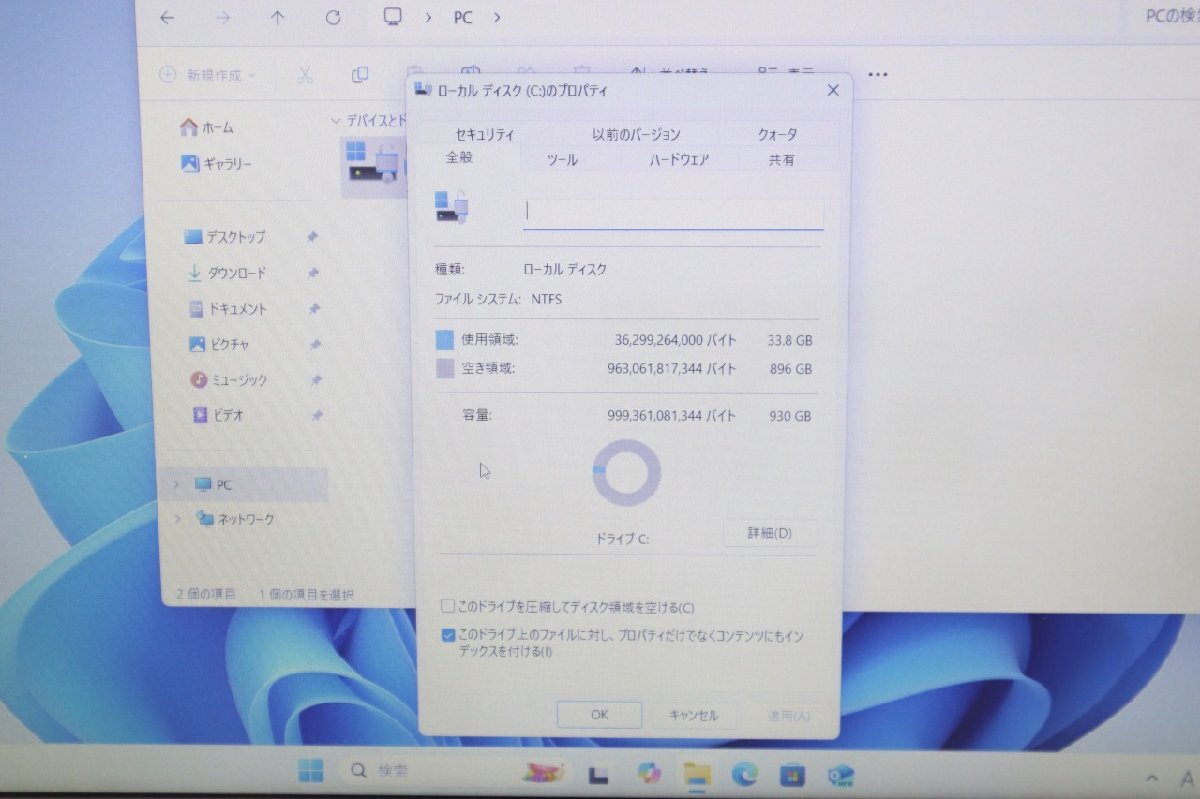
Task: Click the PC breadcrumb in the address bar
Action: (463, 18)
